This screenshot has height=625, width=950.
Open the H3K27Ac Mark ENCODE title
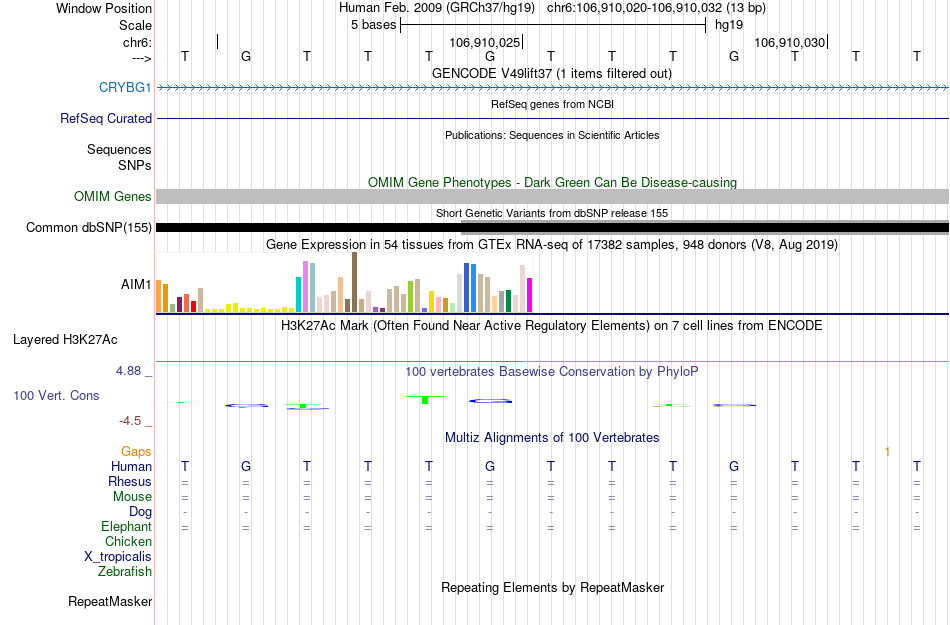552,326
